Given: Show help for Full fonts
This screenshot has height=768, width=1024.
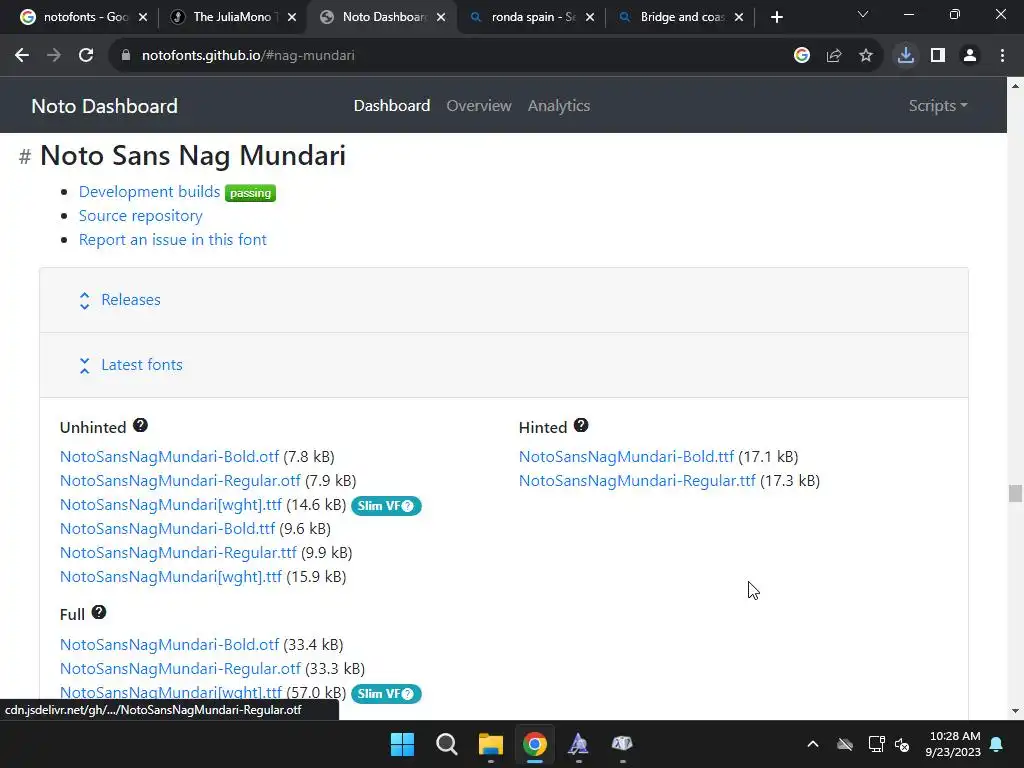Looking at the screenshot, I should click(99, 613).
